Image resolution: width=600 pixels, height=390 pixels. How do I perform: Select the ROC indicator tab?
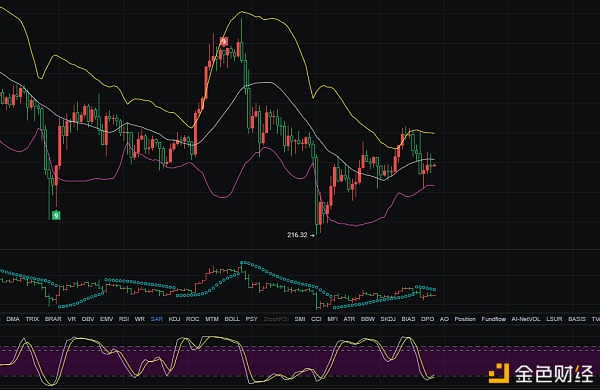tap(192, 319)
